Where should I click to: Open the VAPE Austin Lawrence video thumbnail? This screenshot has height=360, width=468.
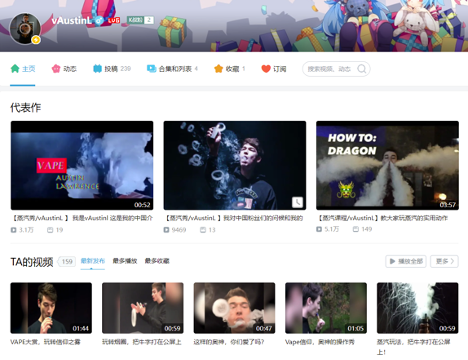82,165
